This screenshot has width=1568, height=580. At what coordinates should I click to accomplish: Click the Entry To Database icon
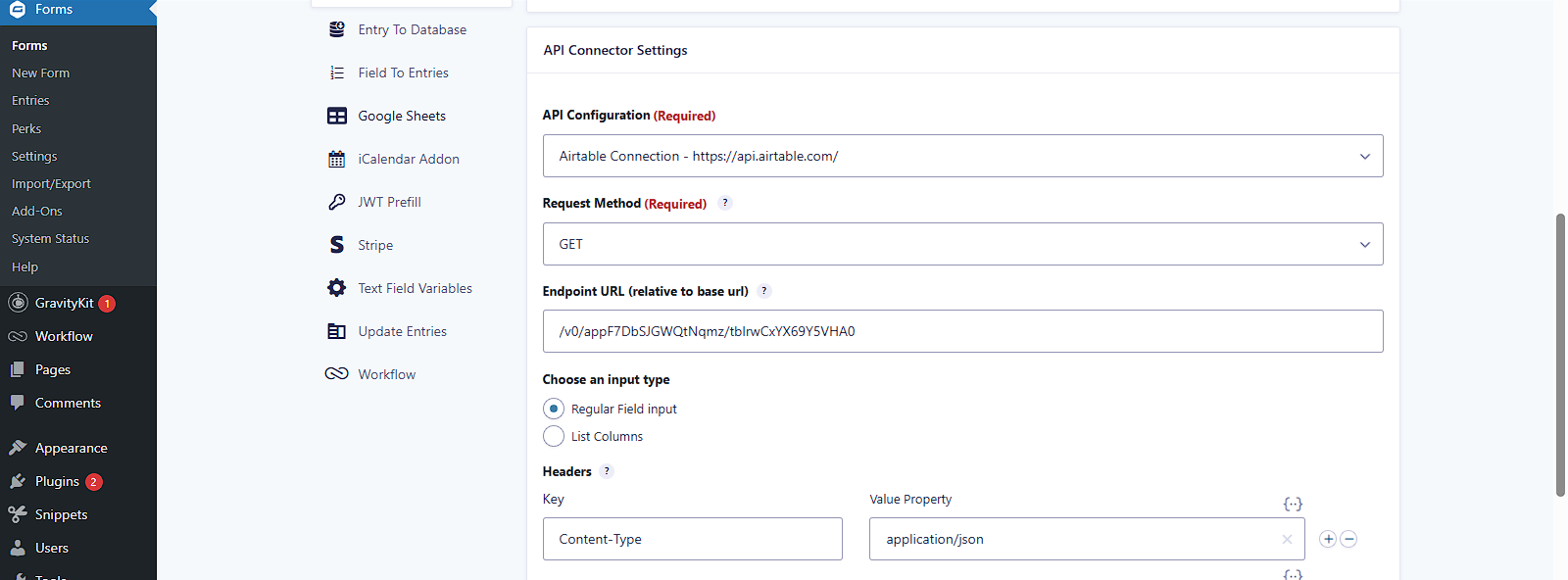(336, 29)
